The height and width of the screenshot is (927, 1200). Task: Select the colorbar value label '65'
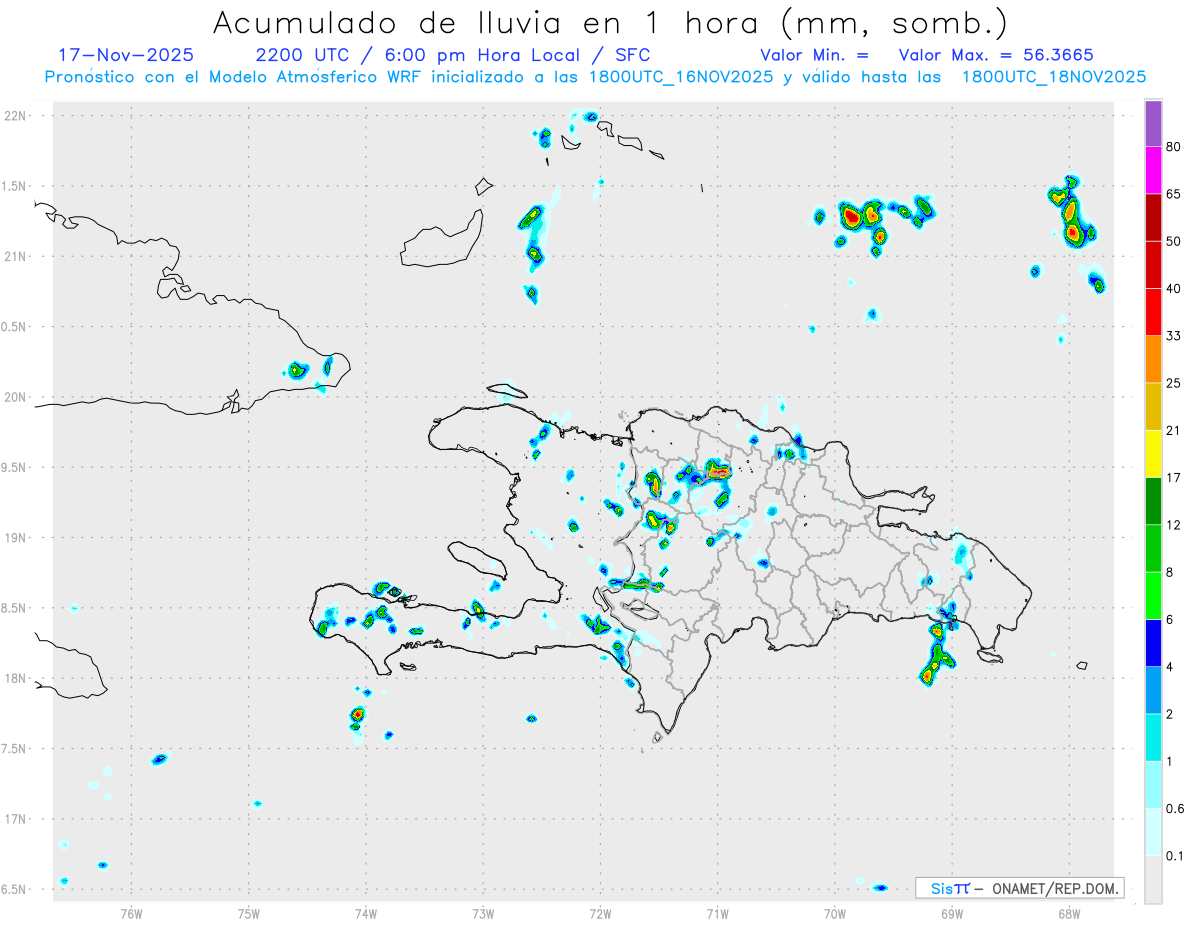click(x=1174, y=194)
